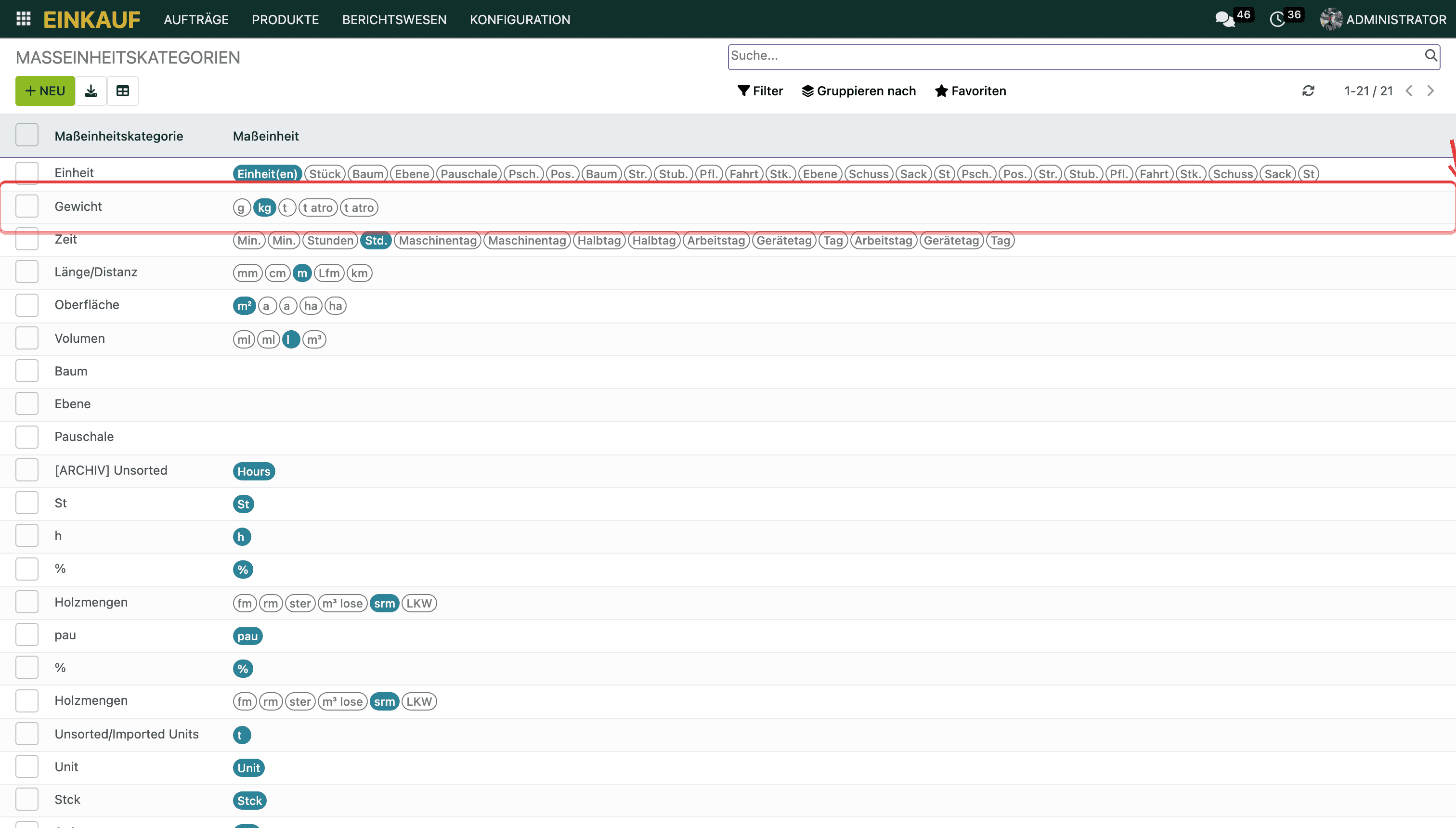Viewport: 1456px width, 828px height.
Task: Open the activities clock icon
Action: click(1277, 19)
